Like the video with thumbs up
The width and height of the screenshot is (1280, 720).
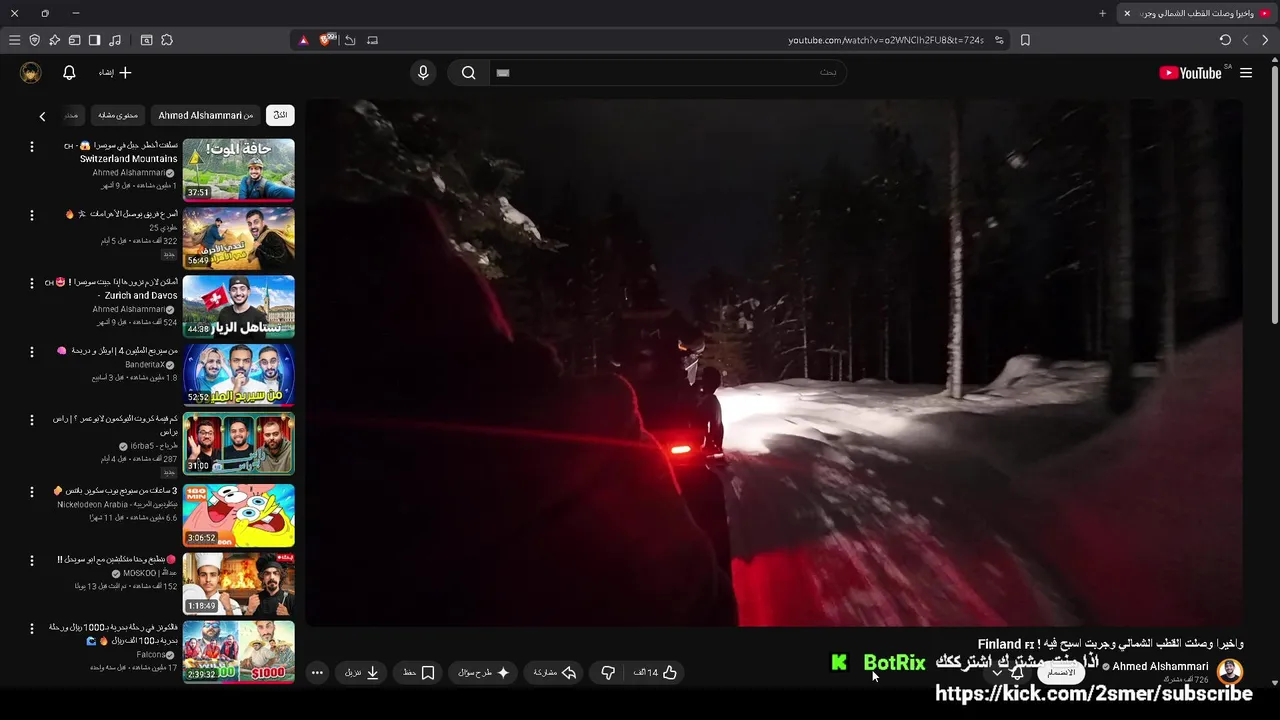coord(656,673)
